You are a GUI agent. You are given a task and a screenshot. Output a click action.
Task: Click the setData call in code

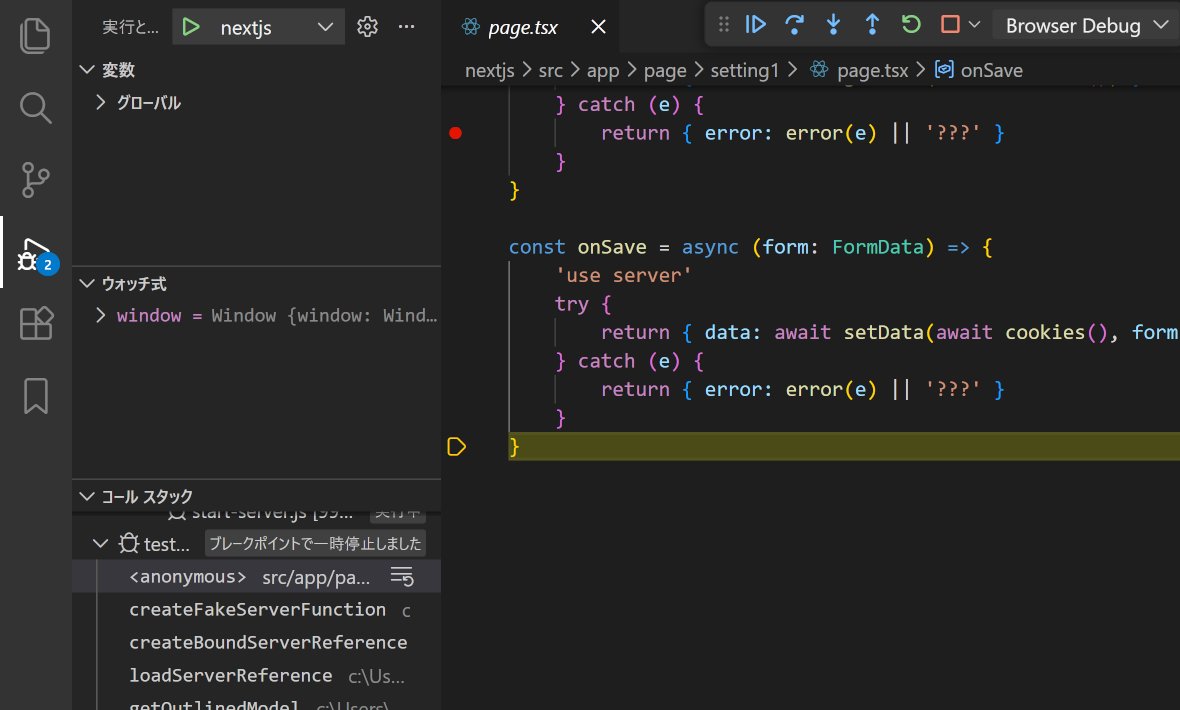pos(883,332)
